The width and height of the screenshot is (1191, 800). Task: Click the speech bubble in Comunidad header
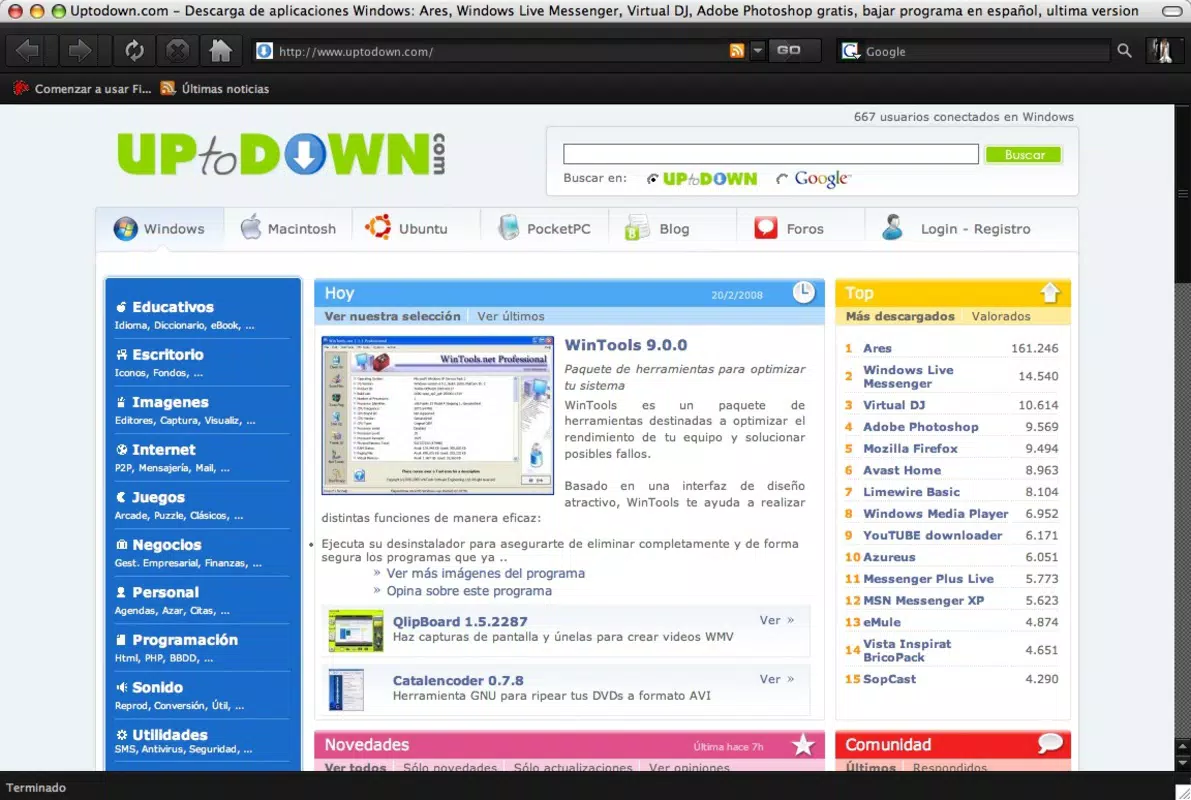(x=1050, y=743)
